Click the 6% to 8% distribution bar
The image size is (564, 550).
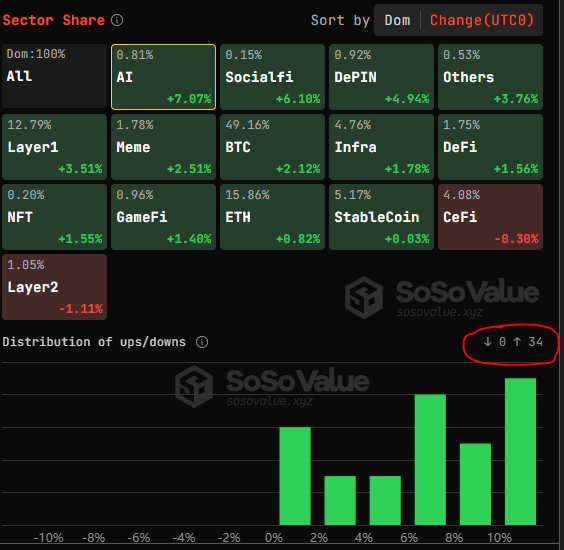(430, 460)
